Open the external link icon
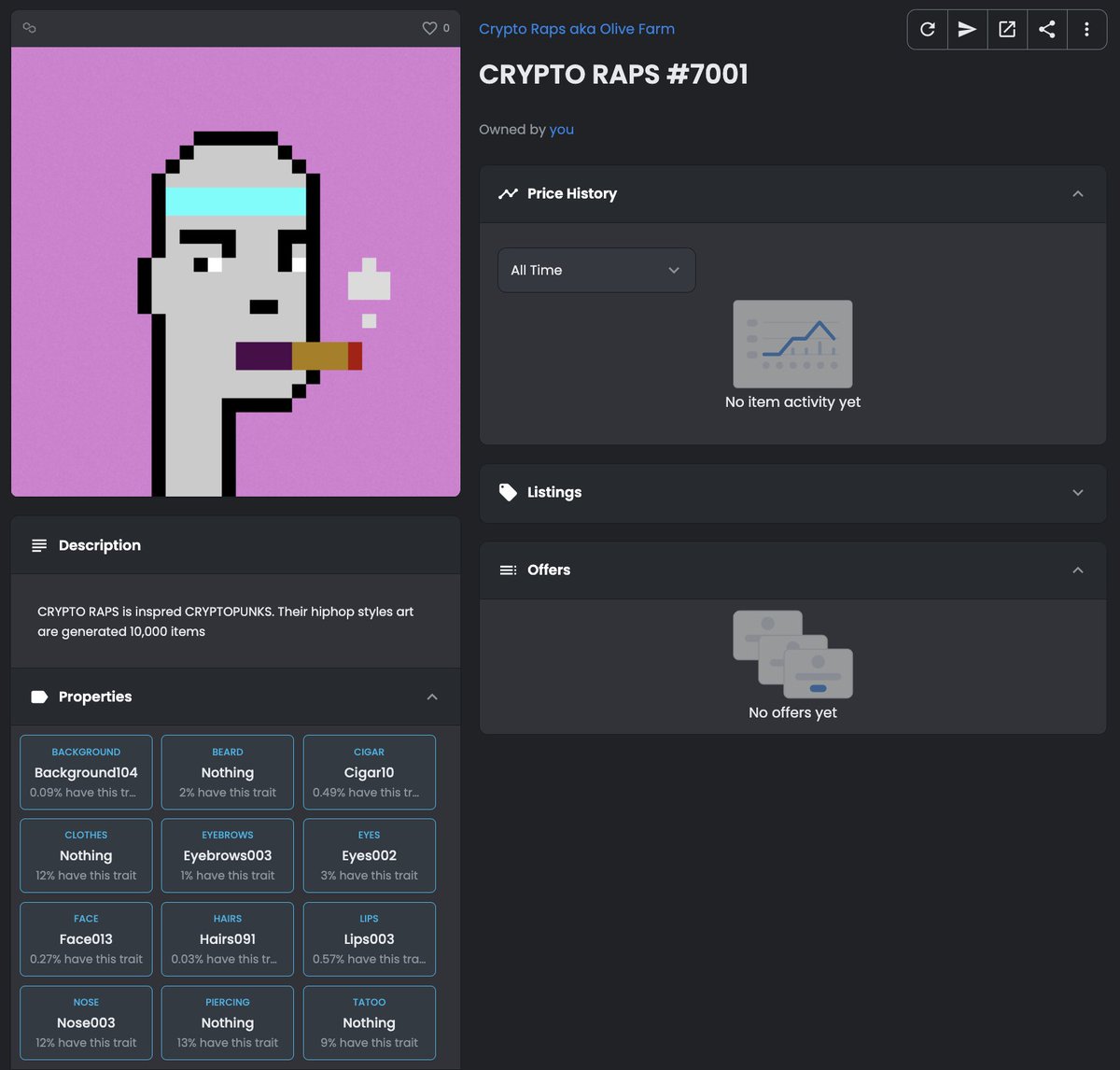Screen dimensions: 1120x1070 click(1007, 29)
